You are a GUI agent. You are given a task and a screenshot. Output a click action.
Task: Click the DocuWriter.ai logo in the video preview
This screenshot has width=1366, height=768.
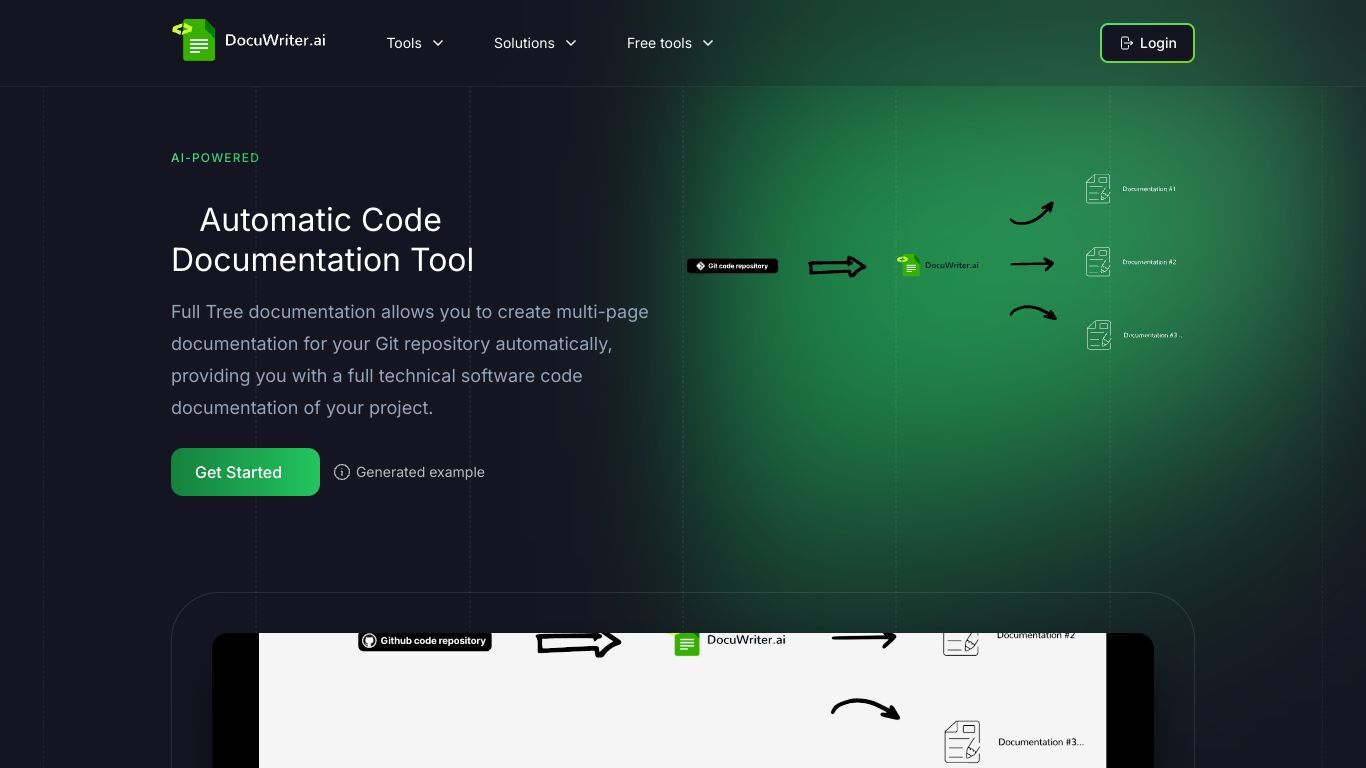point(729,642)
